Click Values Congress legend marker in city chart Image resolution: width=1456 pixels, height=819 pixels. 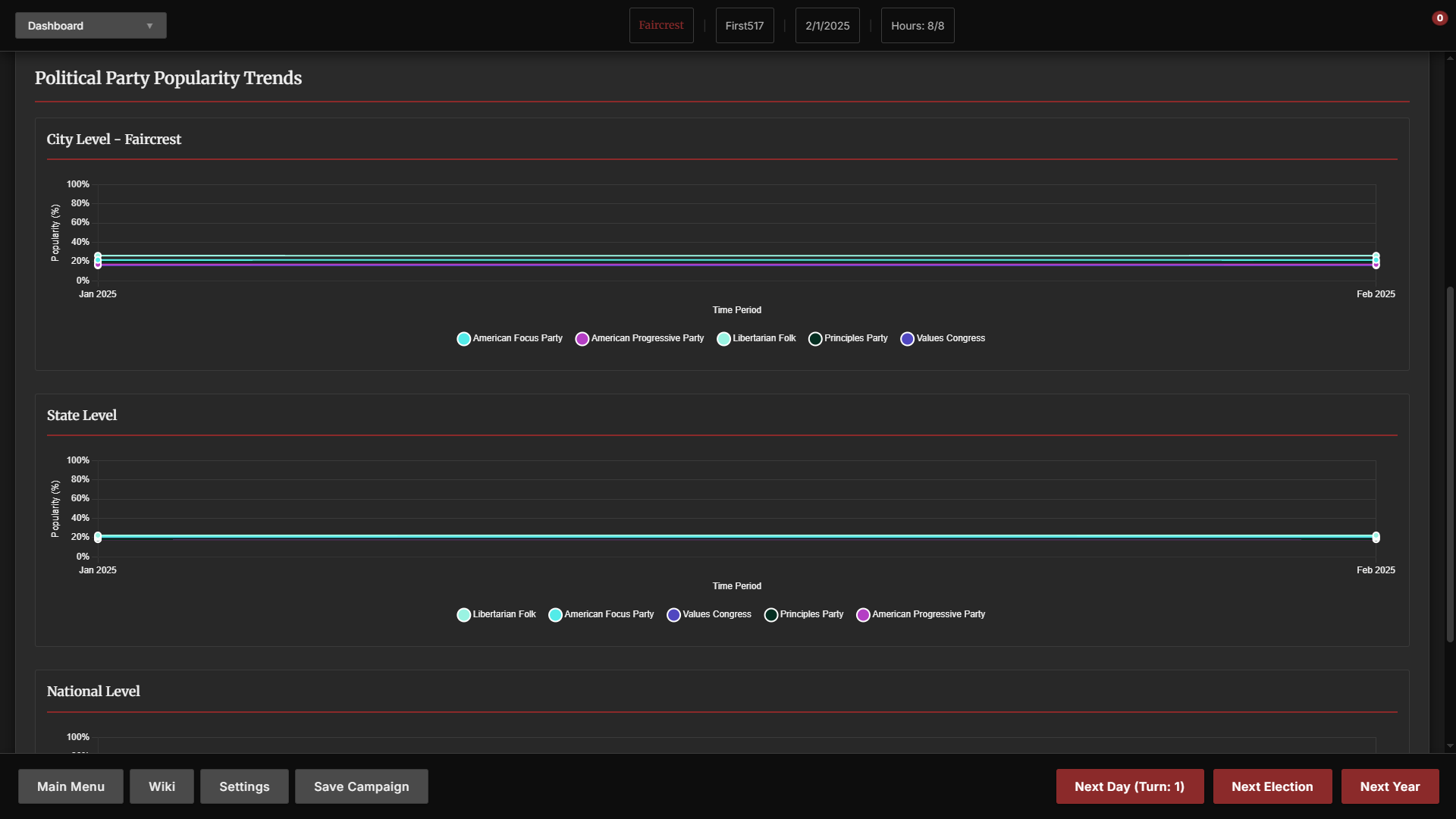tap(907, 339)
